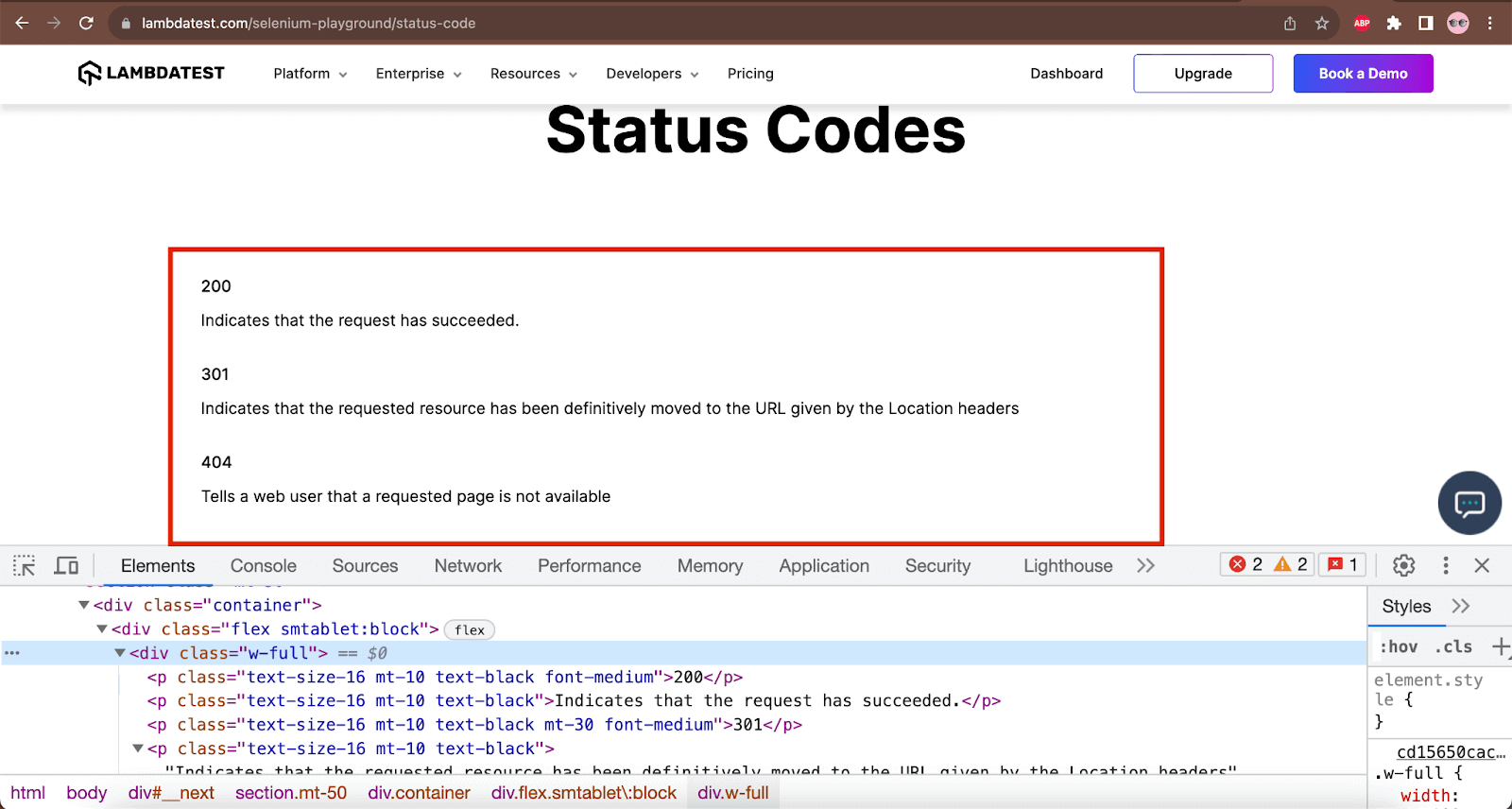Toggle the browser side panel
Viewport: 1512px width, 809px height.
(1426, 24)
